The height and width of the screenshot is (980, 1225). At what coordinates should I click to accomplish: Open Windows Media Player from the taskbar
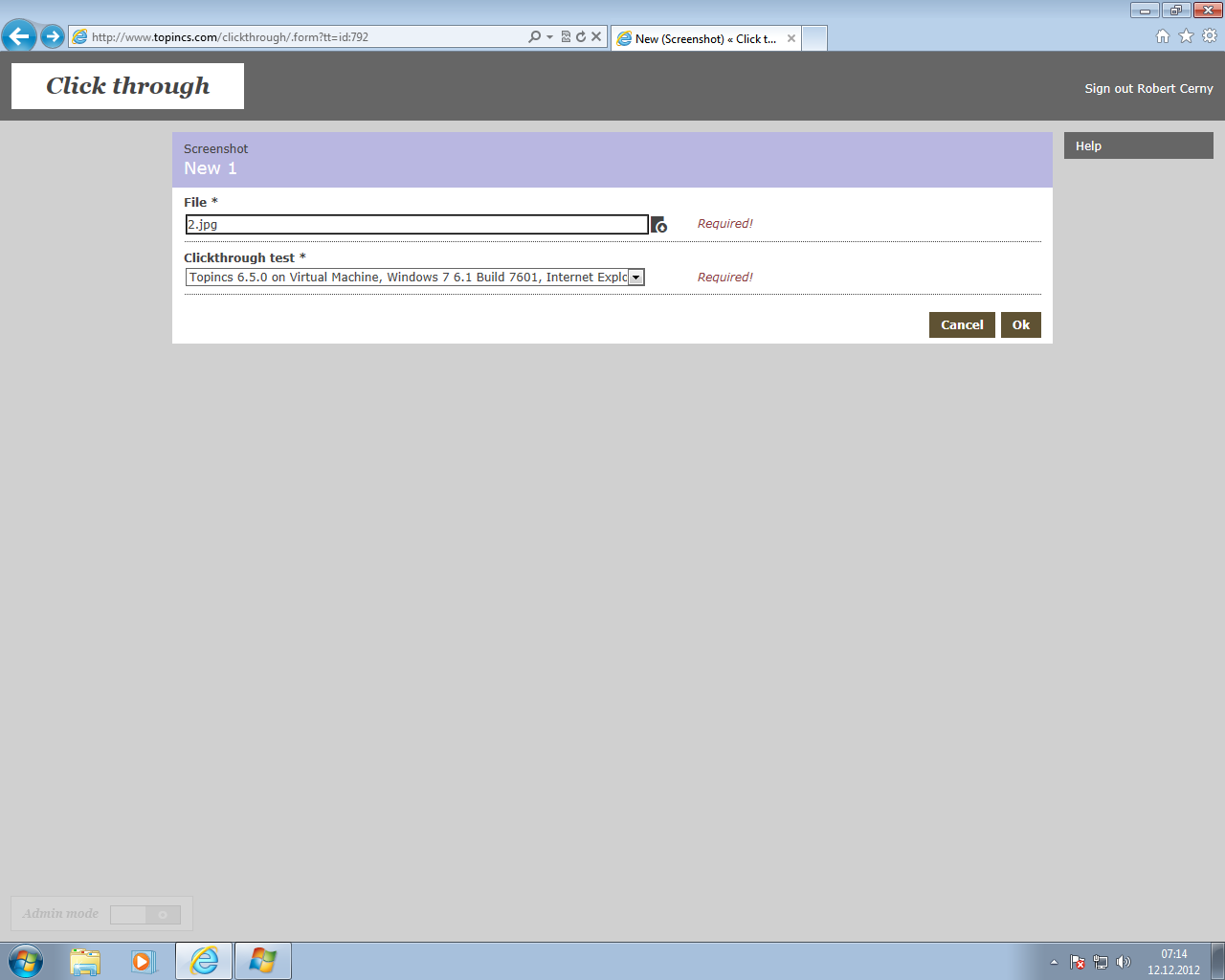[144, 961]
